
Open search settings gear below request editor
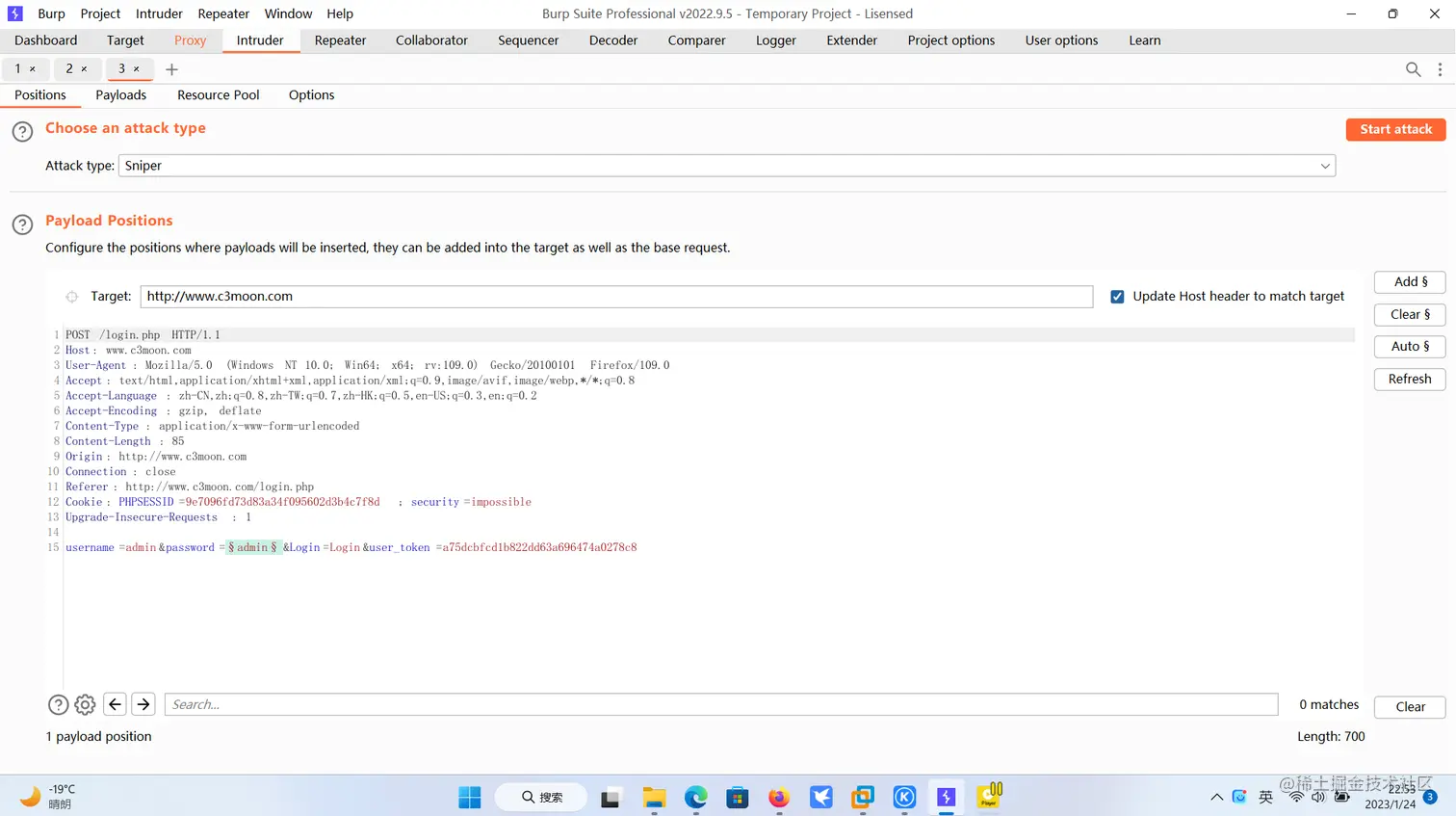(x=85, y=704)
